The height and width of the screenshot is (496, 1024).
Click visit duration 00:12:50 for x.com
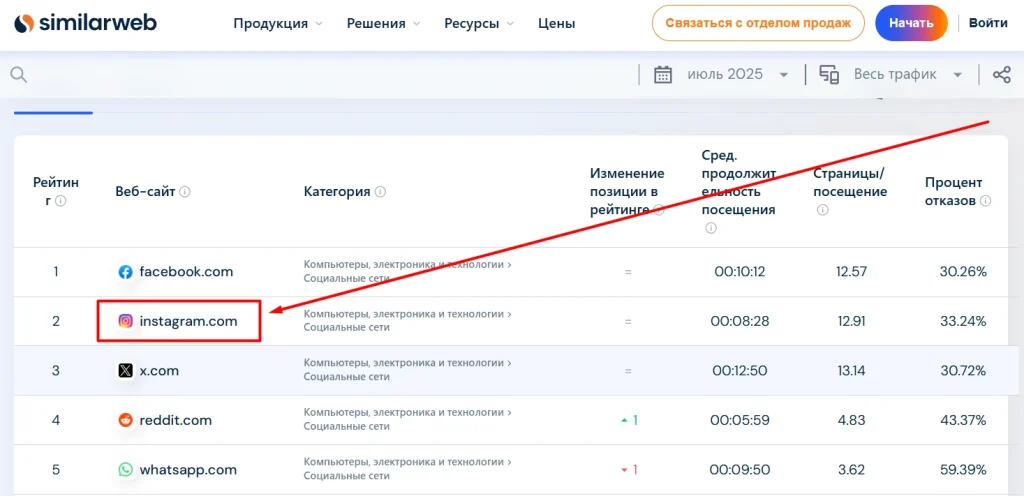pyautogui.click(x=740, y=371)
